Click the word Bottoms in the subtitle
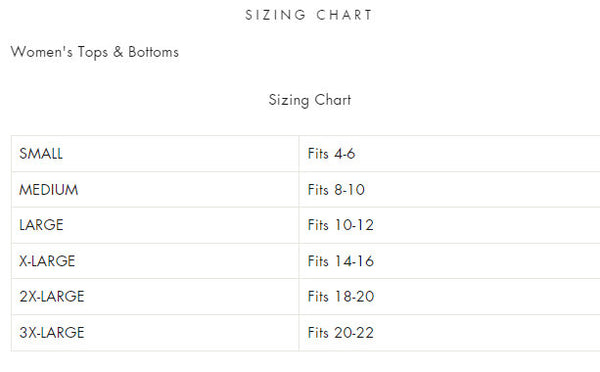600x372 pixels. [153, 52]
